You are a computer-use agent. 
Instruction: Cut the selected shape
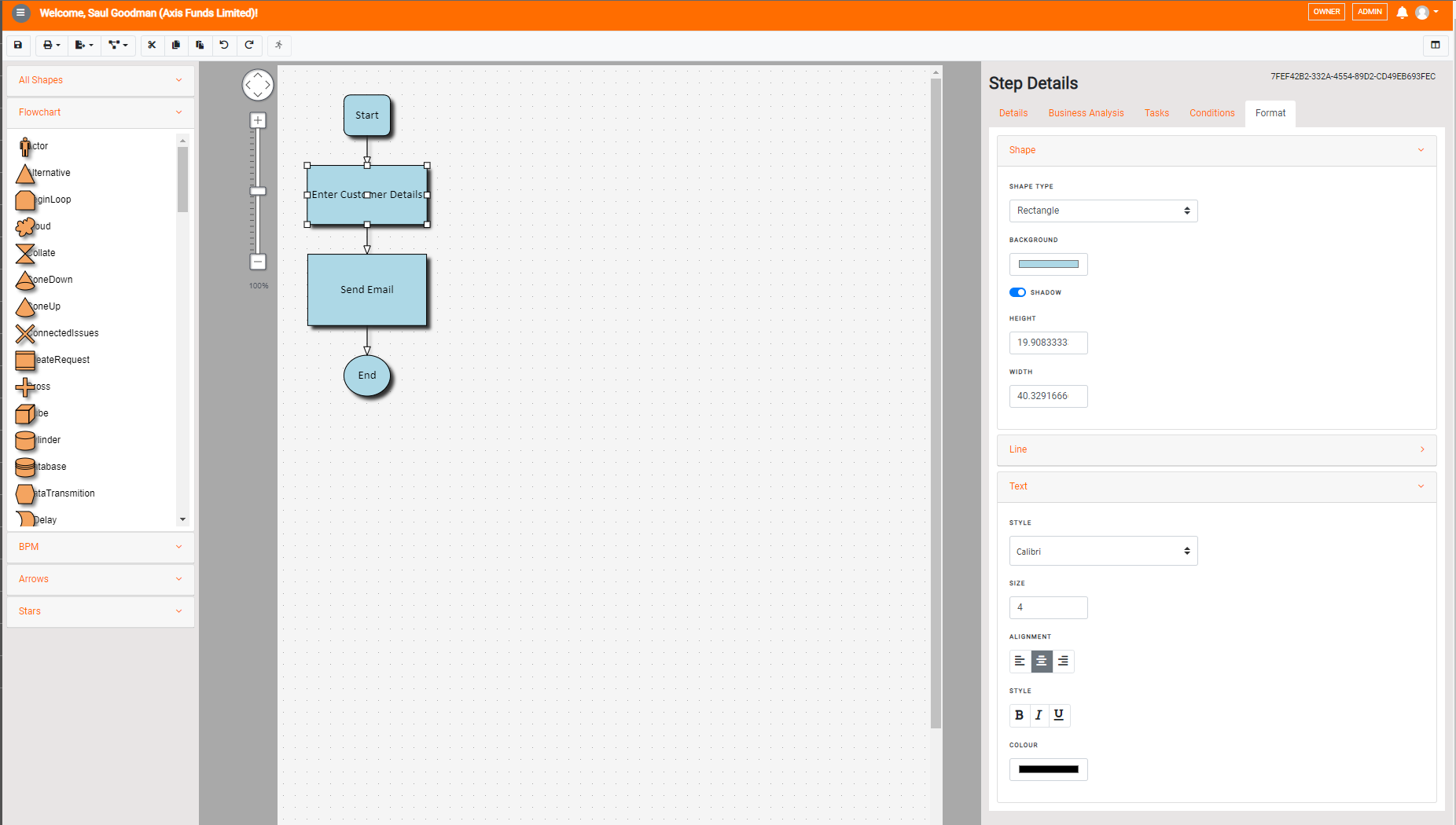[x=152, y=46]
